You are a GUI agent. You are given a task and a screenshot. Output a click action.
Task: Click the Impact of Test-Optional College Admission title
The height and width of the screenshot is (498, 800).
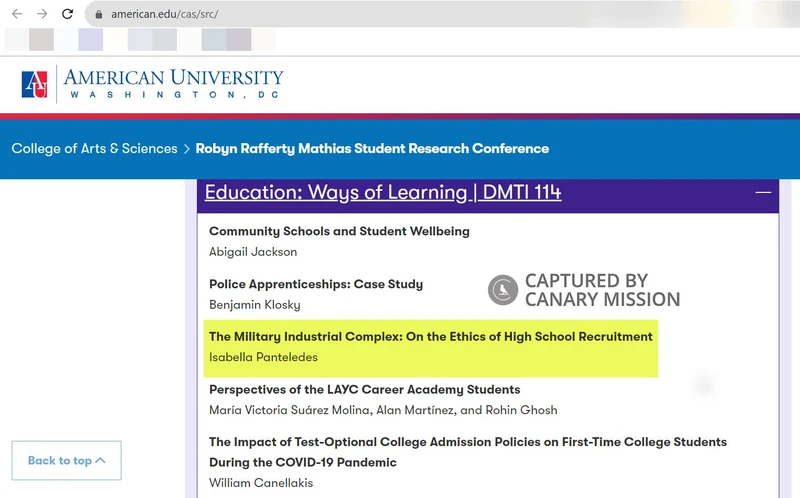(x=467, y=441)
